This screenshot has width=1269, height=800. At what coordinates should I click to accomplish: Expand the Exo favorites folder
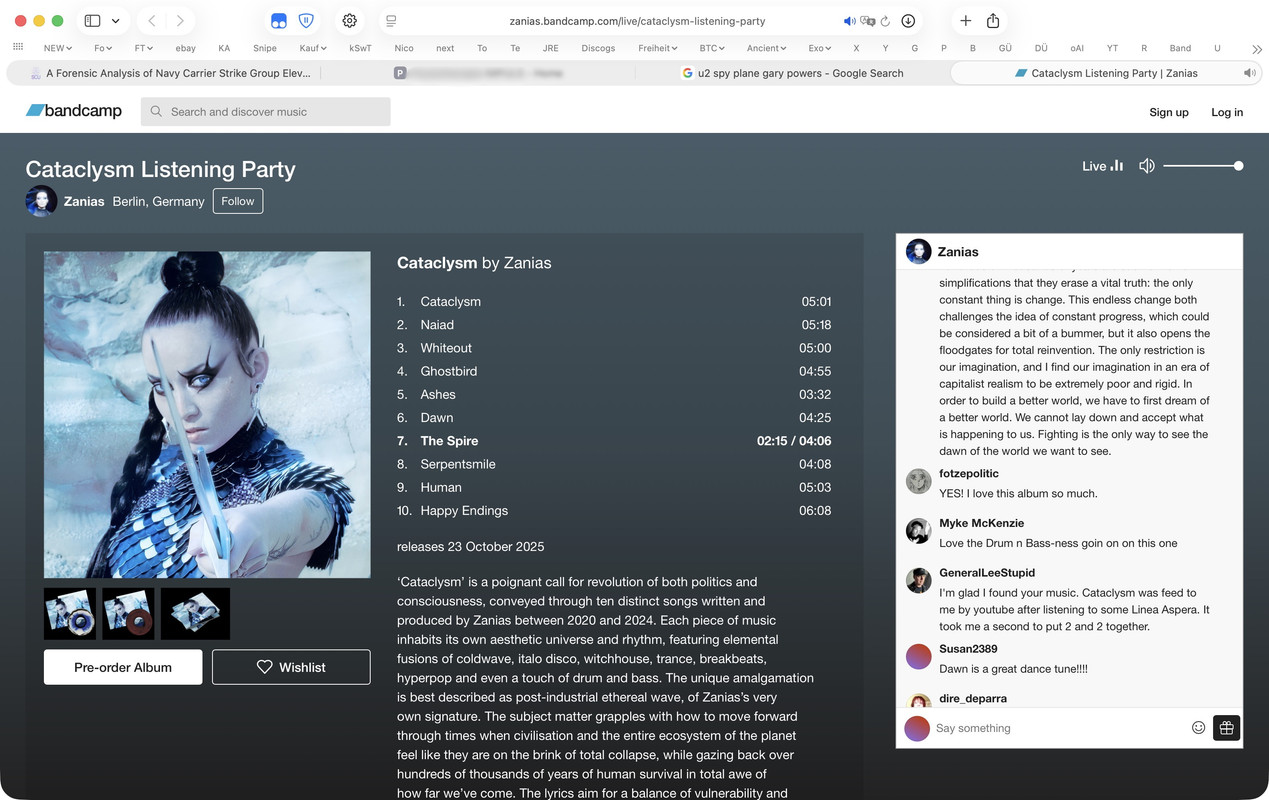click(819, 48)
